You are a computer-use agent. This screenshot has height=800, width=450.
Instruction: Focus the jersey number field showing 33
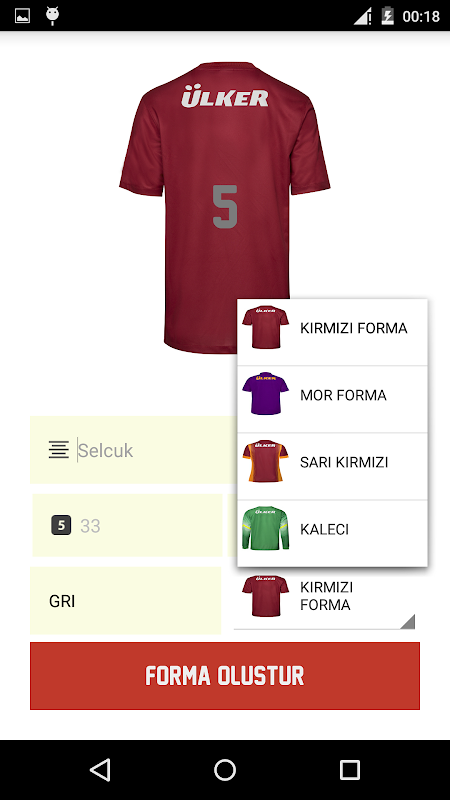click(x=127, y=525)
